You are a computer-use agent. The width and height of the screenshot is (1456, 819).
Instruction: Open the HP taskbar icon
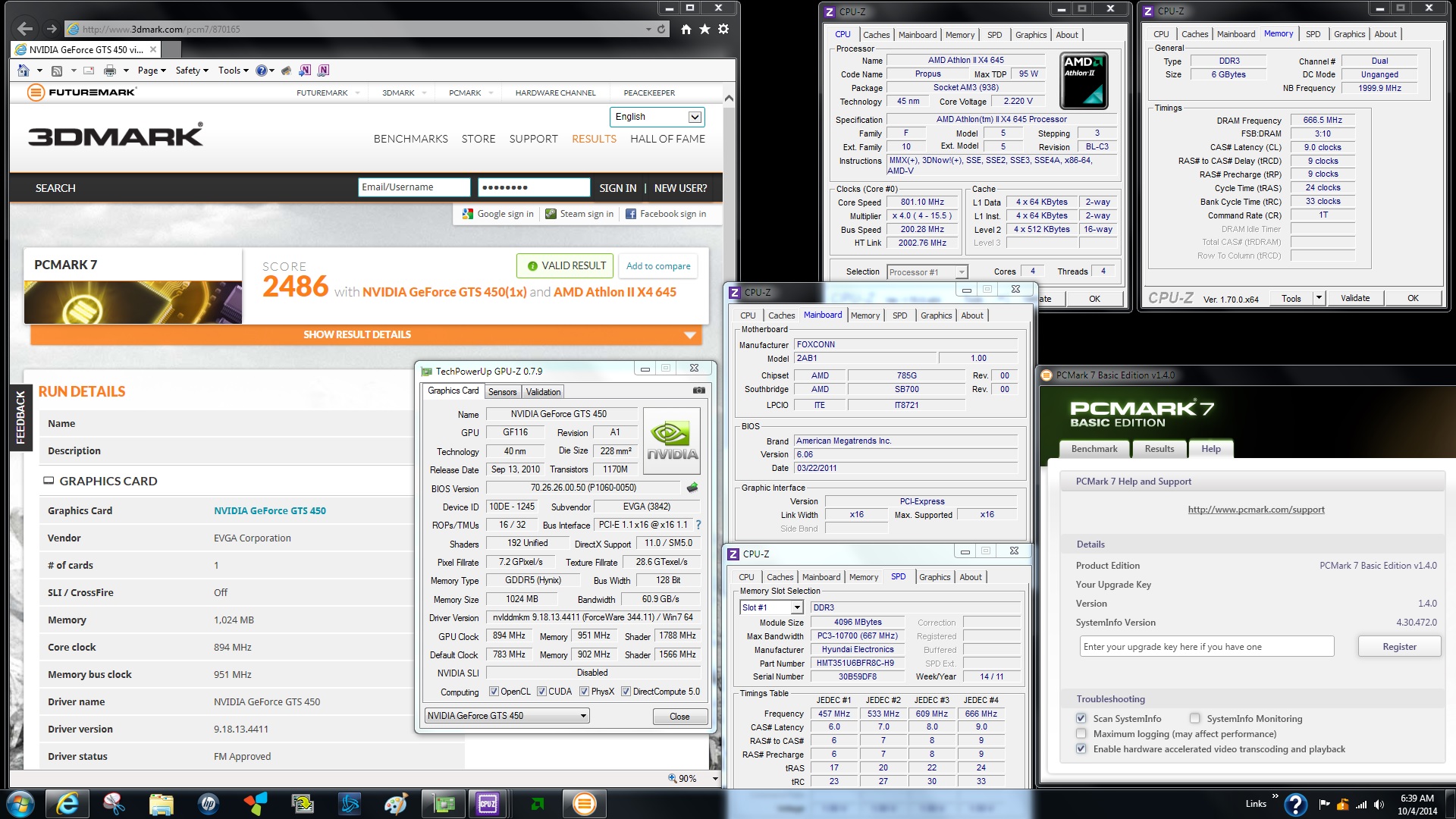[208, 804]
